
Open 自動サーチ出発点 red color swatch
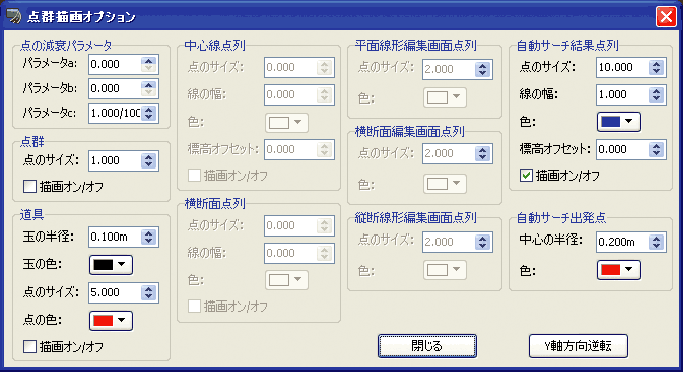tap(619, 270)
